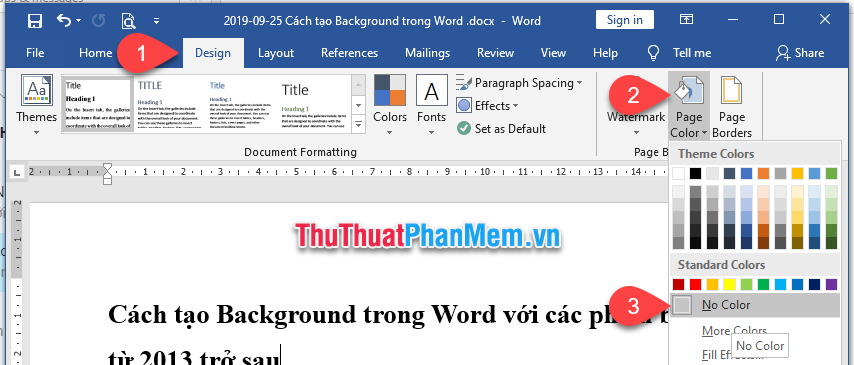Pick white theme color swatch
Viewport: 854px width, 365px height.
(678, 174)
